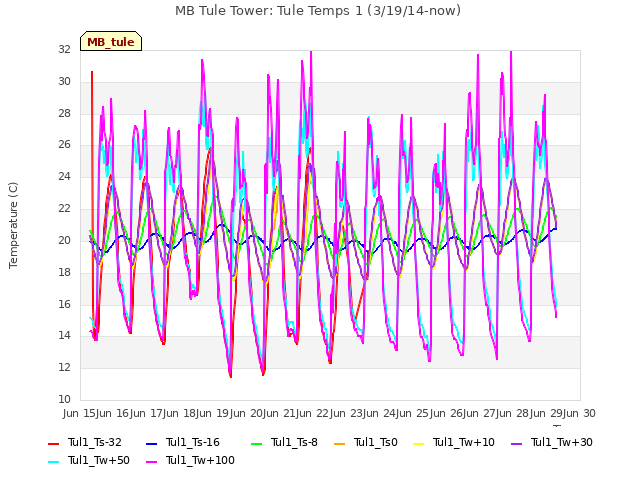
Task: Click the Temperature (C) axis label
Action: 13,225
